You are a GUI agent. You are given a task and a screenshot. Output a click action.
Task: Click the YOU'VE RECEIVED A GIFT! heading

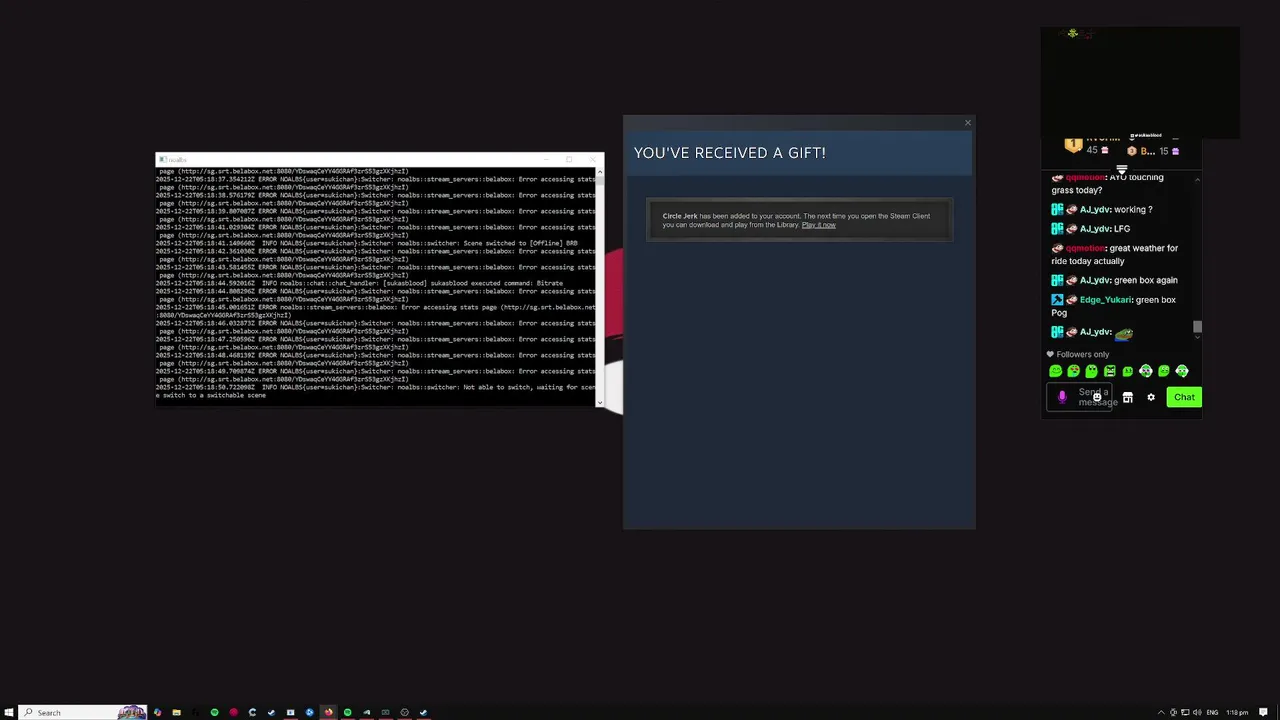pos(730,153)
